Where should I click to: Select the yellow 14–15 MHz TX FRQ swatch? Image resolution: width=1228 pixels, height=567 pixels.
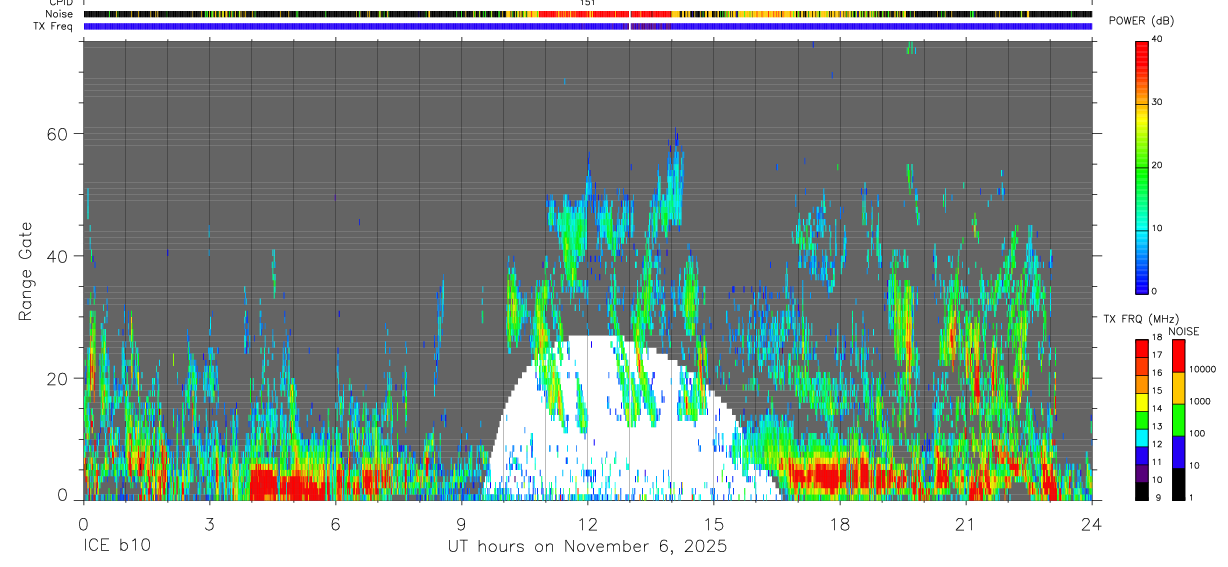1142,402
